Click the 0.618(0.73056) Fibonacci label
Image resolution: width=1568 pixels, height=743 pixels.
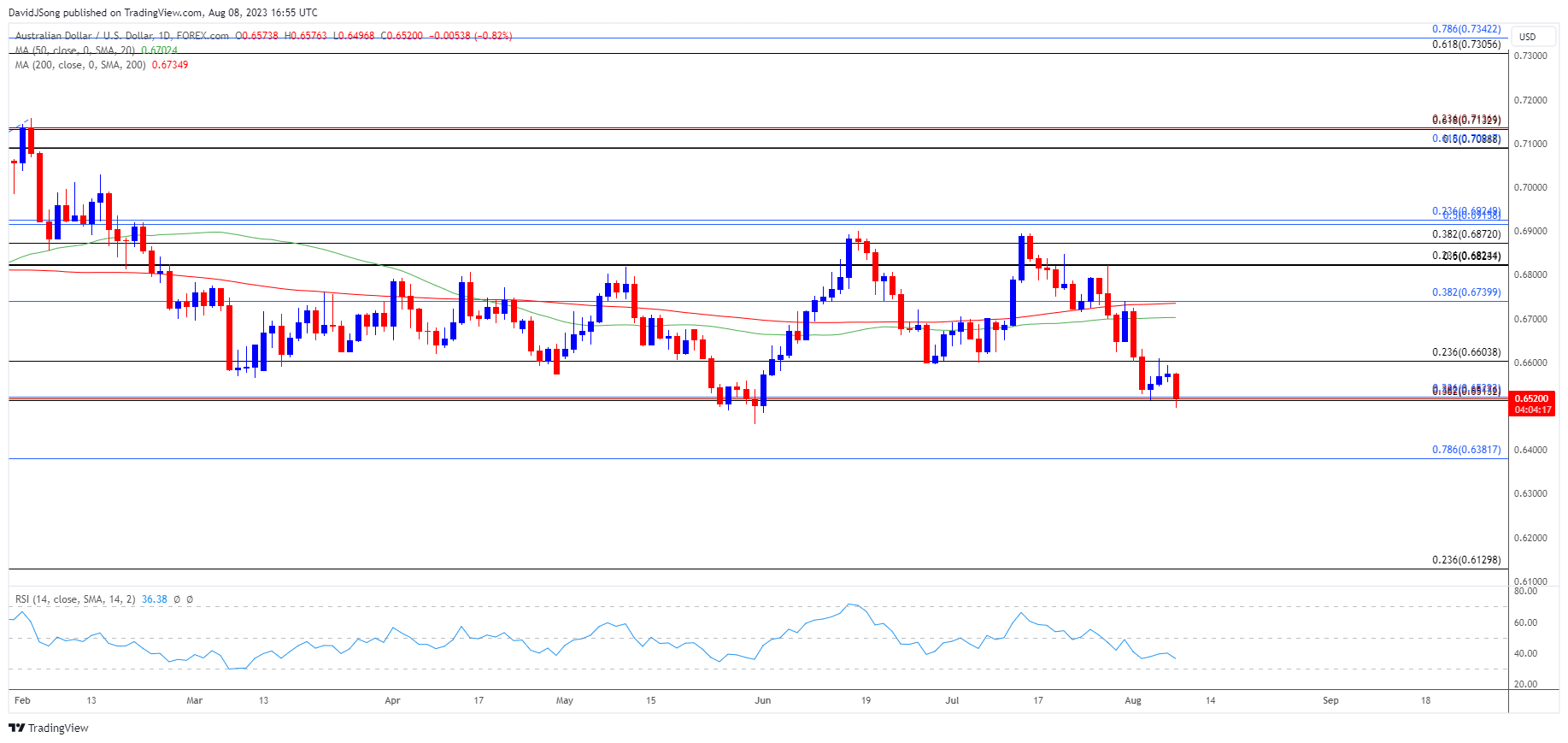coord(1466,44)
